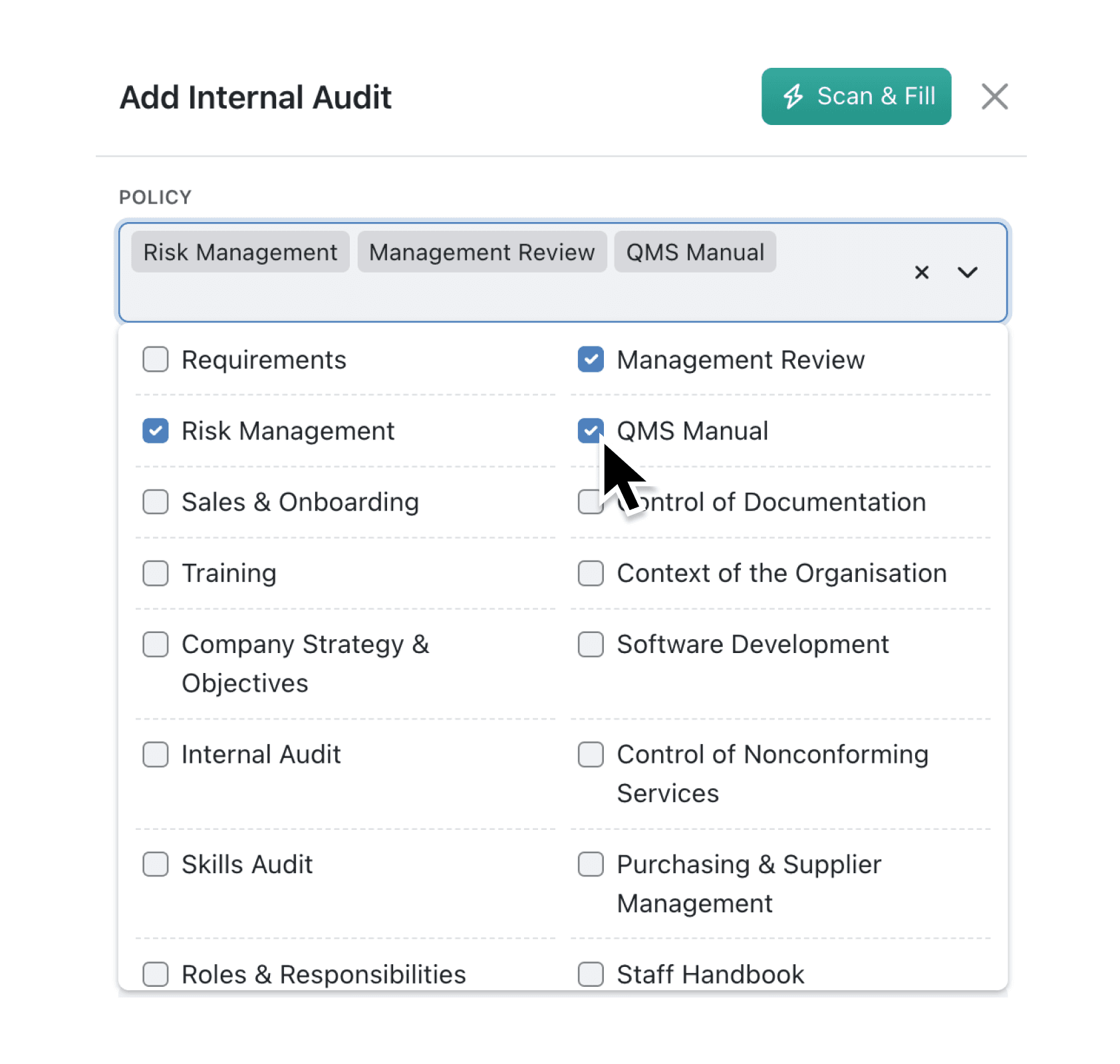Enable Control of Nonconforming Services
The height and width of the screenshot is (1064, 1120).
[x=591, y=754]
